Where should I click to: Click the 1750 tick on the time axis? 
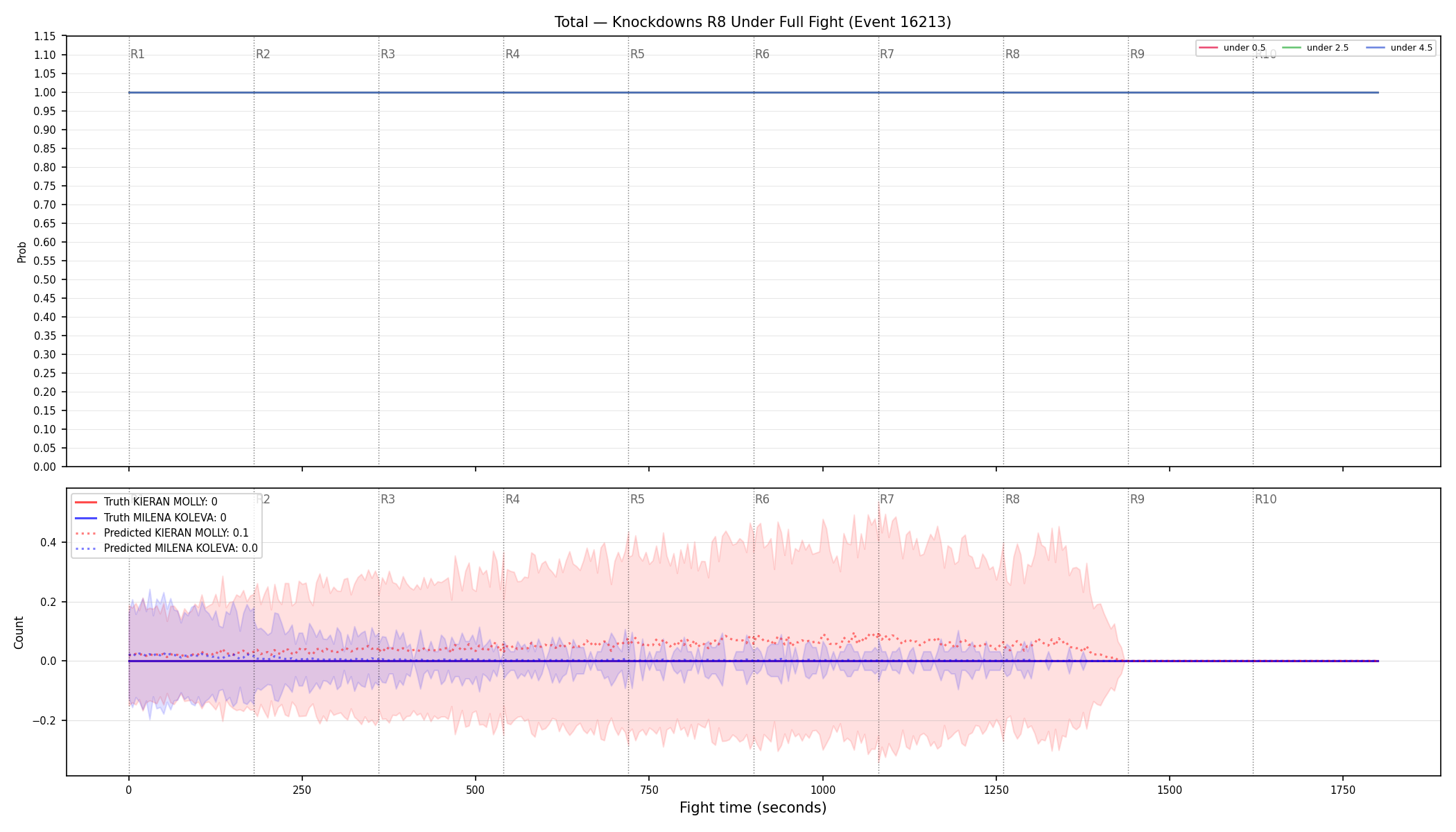tap(1343, 790)
